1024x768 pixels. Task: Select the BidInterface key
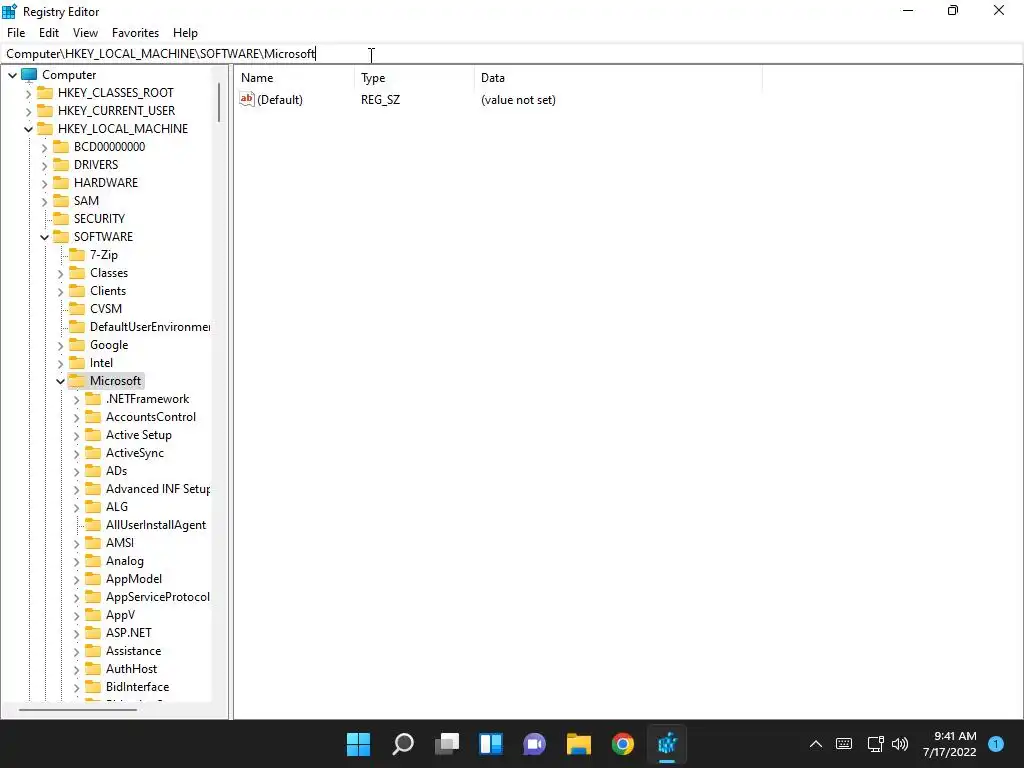pos(137,687)
